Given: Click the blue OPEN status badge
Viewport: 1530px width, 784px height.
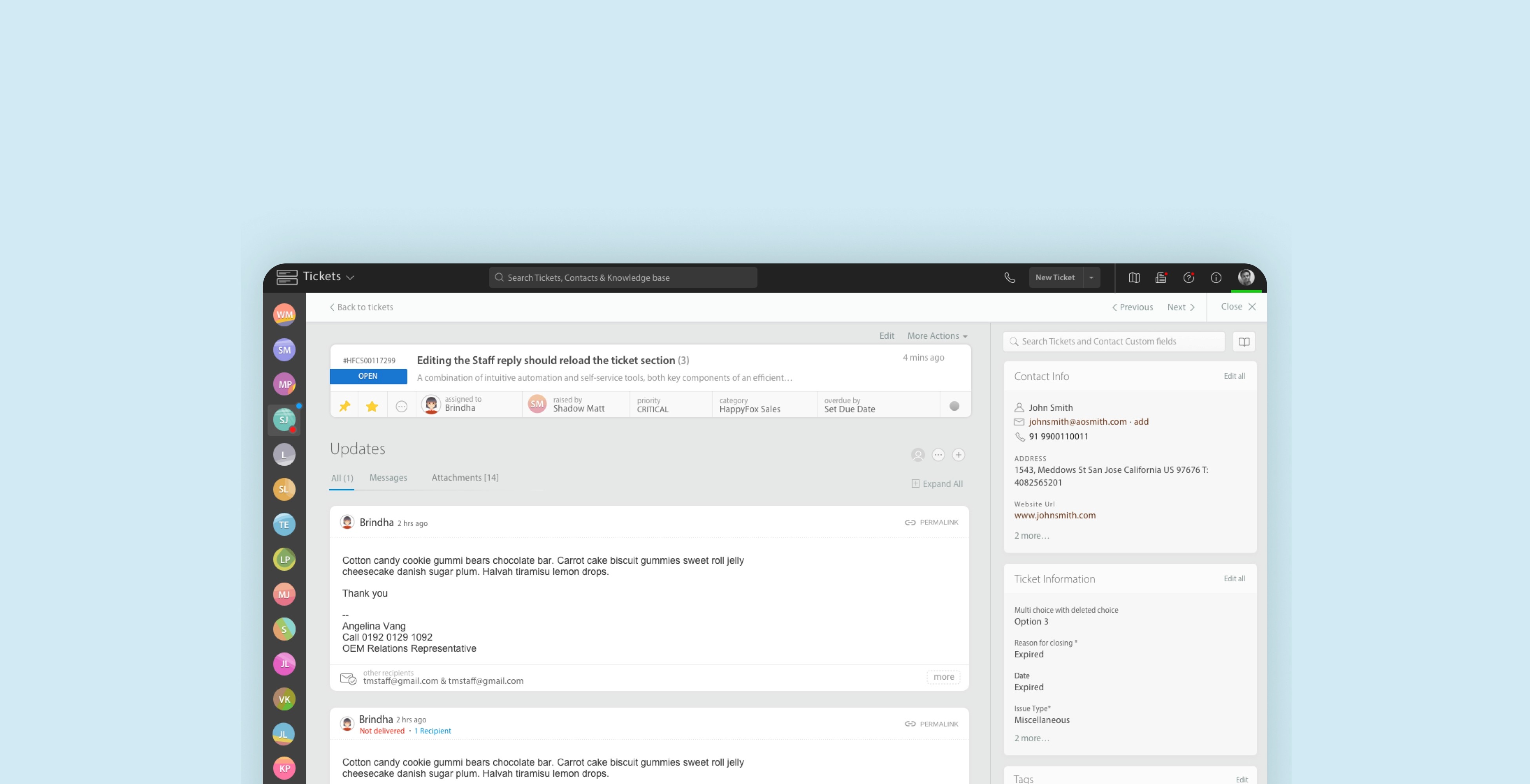Looking at the screenshot, I should click(x=368, y=377).
